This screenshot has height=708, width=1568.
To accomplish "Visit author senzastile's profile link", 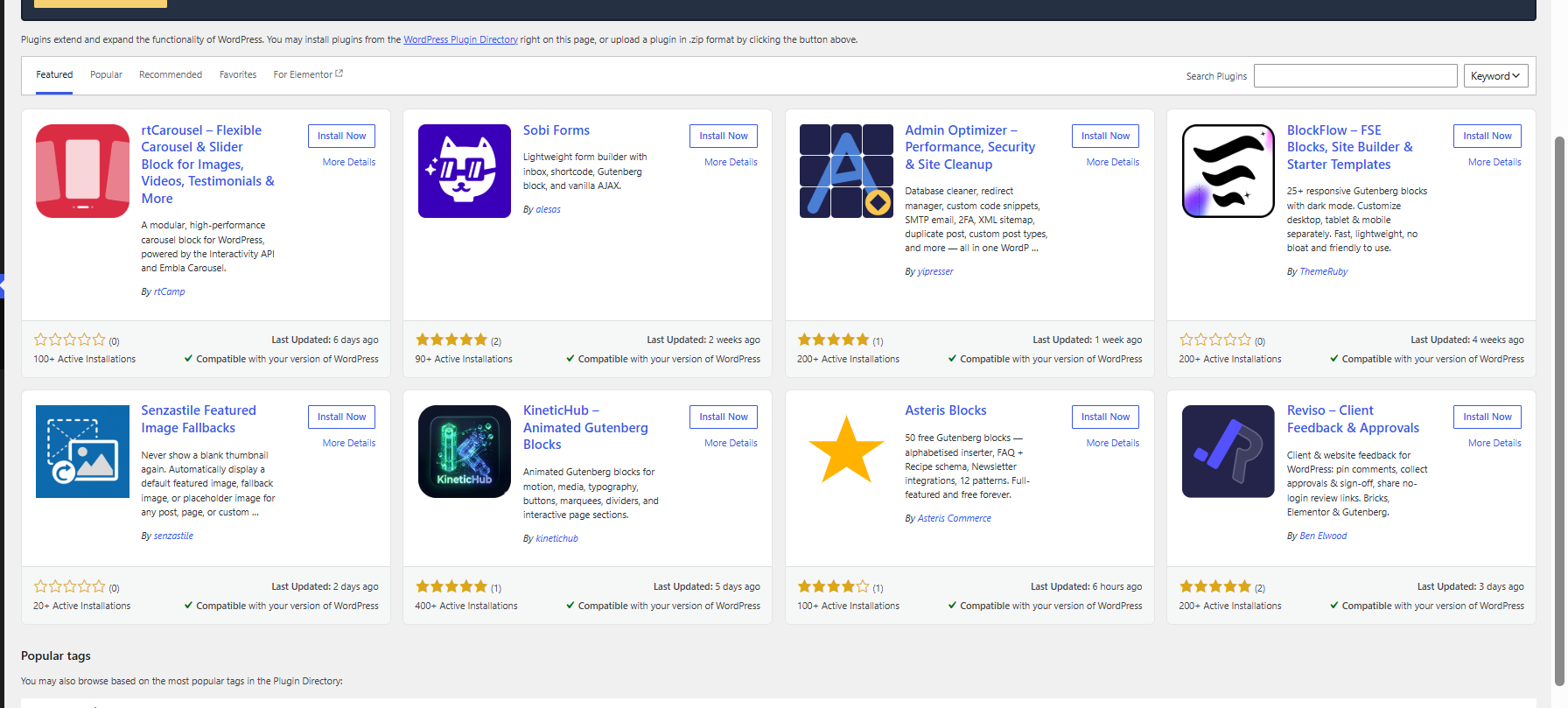I will (174, 536).
